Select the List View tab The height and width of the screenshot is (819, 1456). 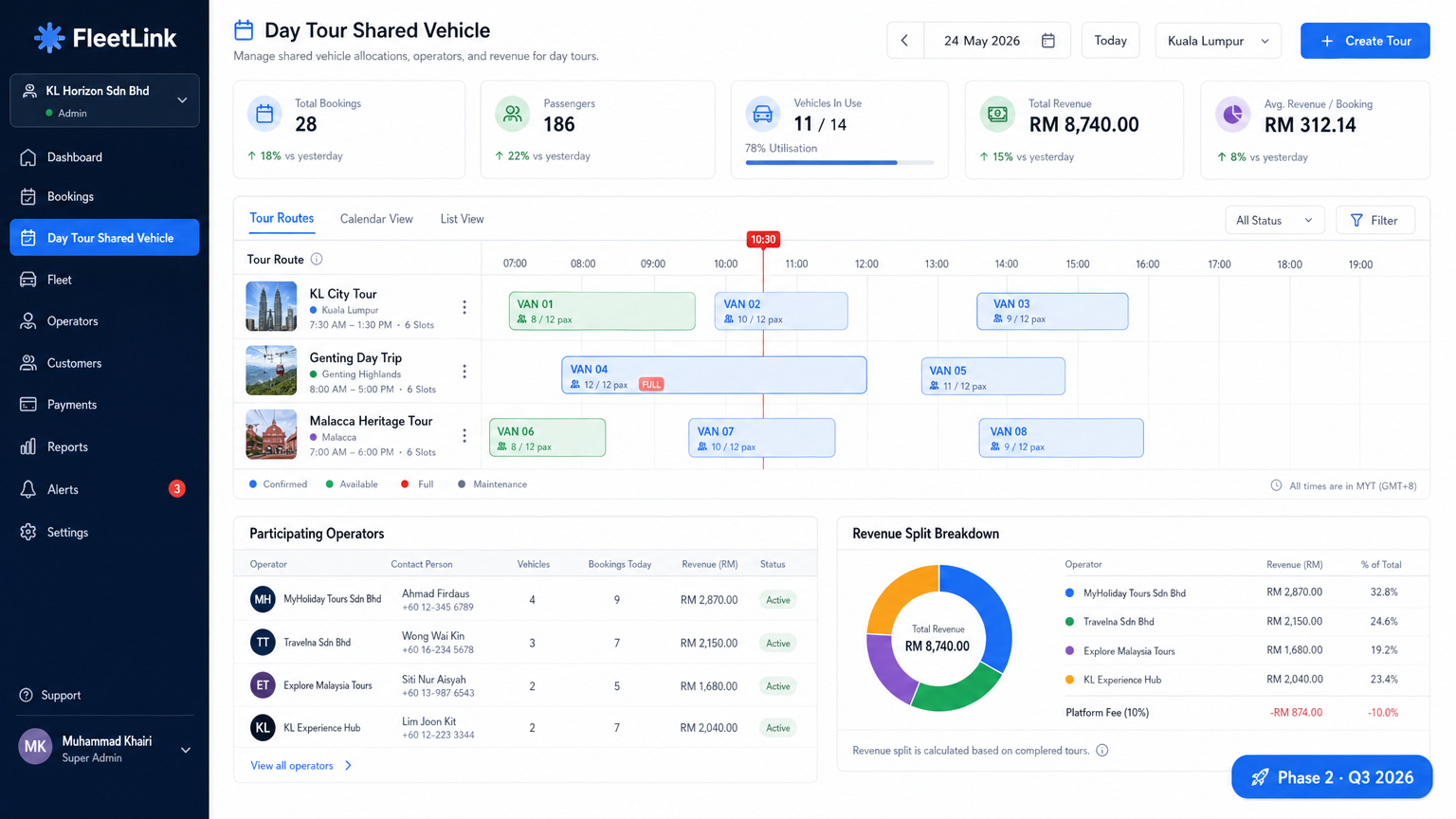pyautogui.click(x=462, y=218)
